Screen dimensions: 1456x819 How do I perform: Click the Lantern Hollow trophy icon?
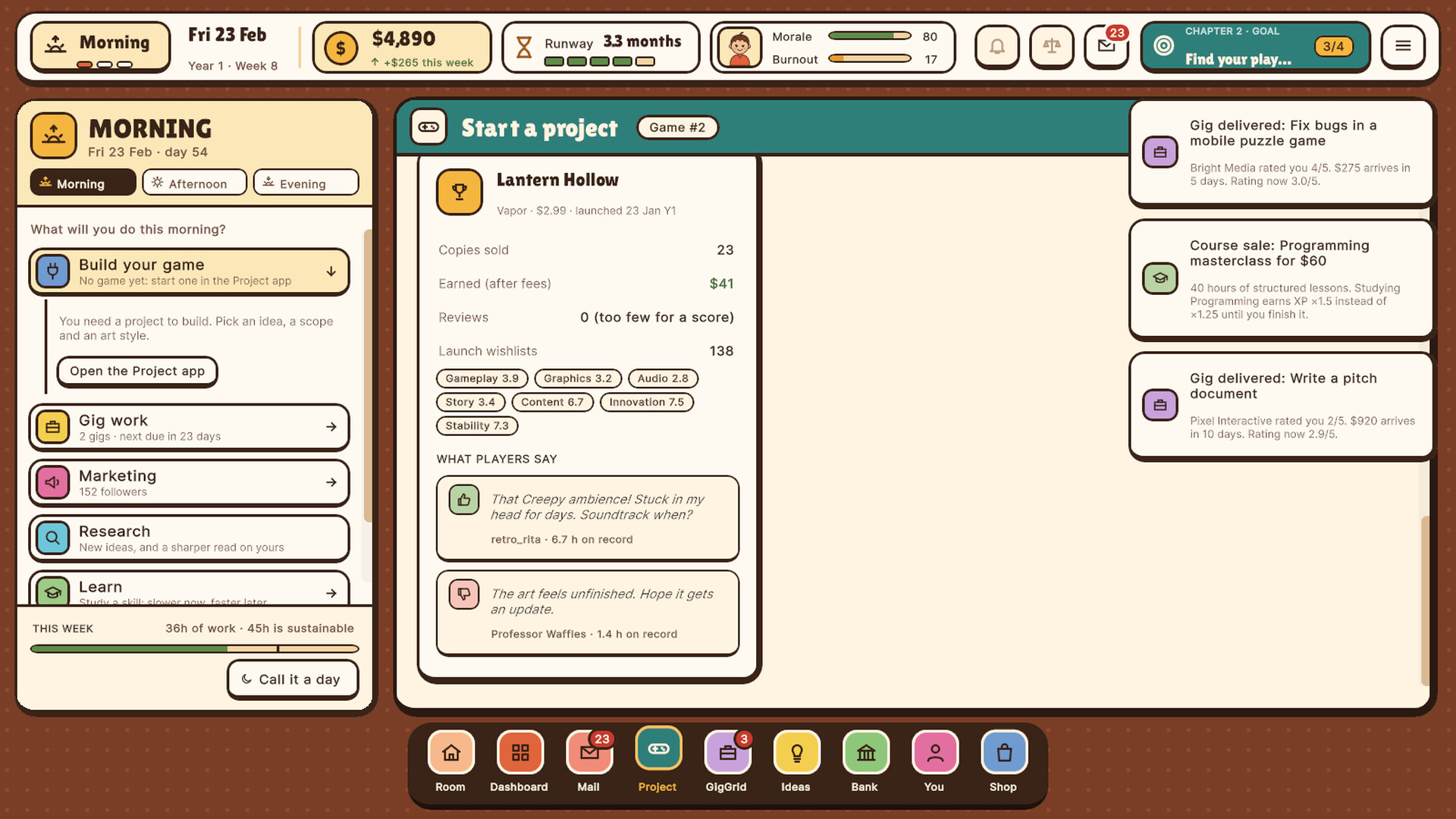tap(460, 192)
